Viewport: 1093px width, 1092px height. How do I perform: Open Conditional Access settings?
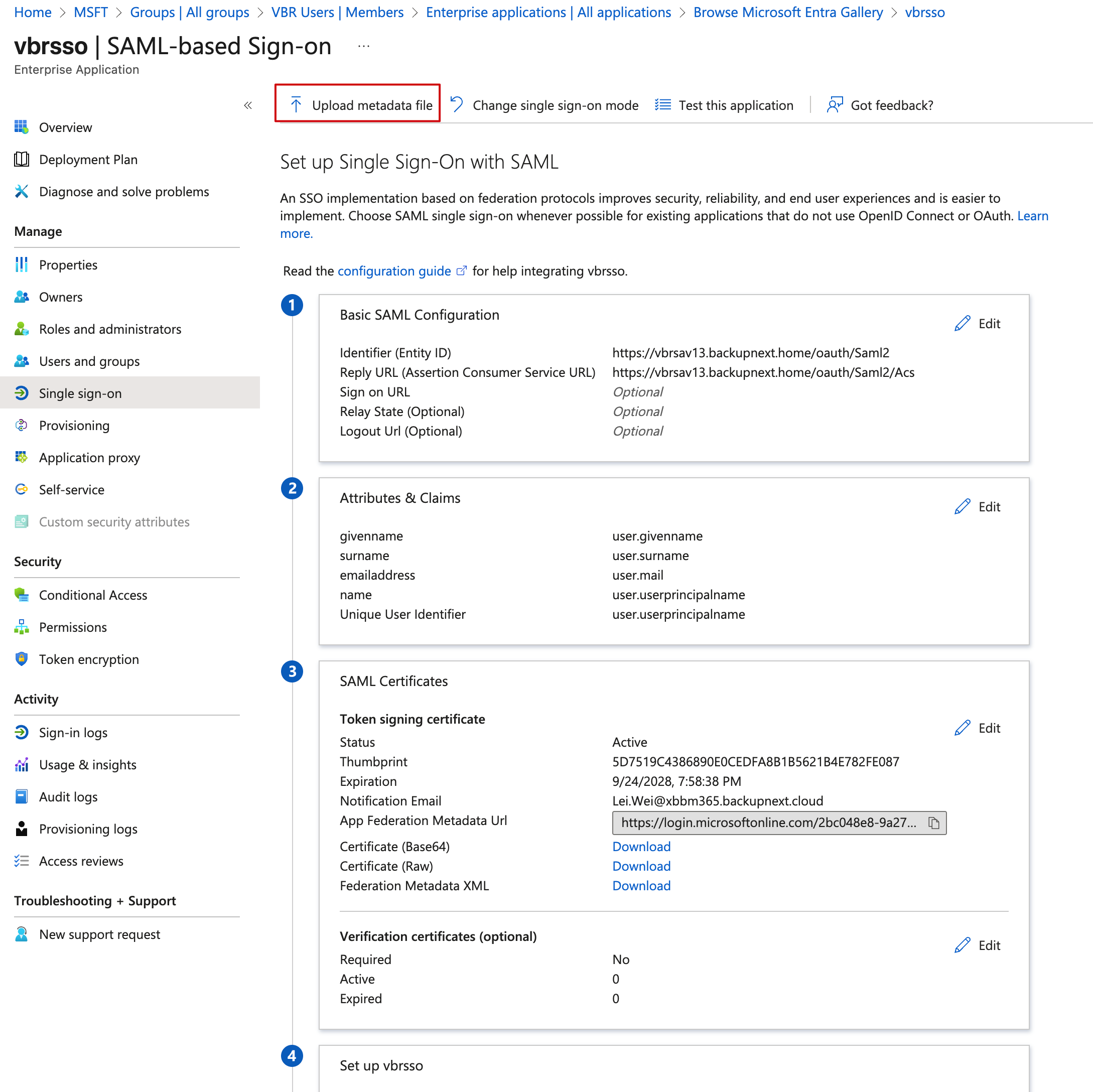click(x=93, y=595)
